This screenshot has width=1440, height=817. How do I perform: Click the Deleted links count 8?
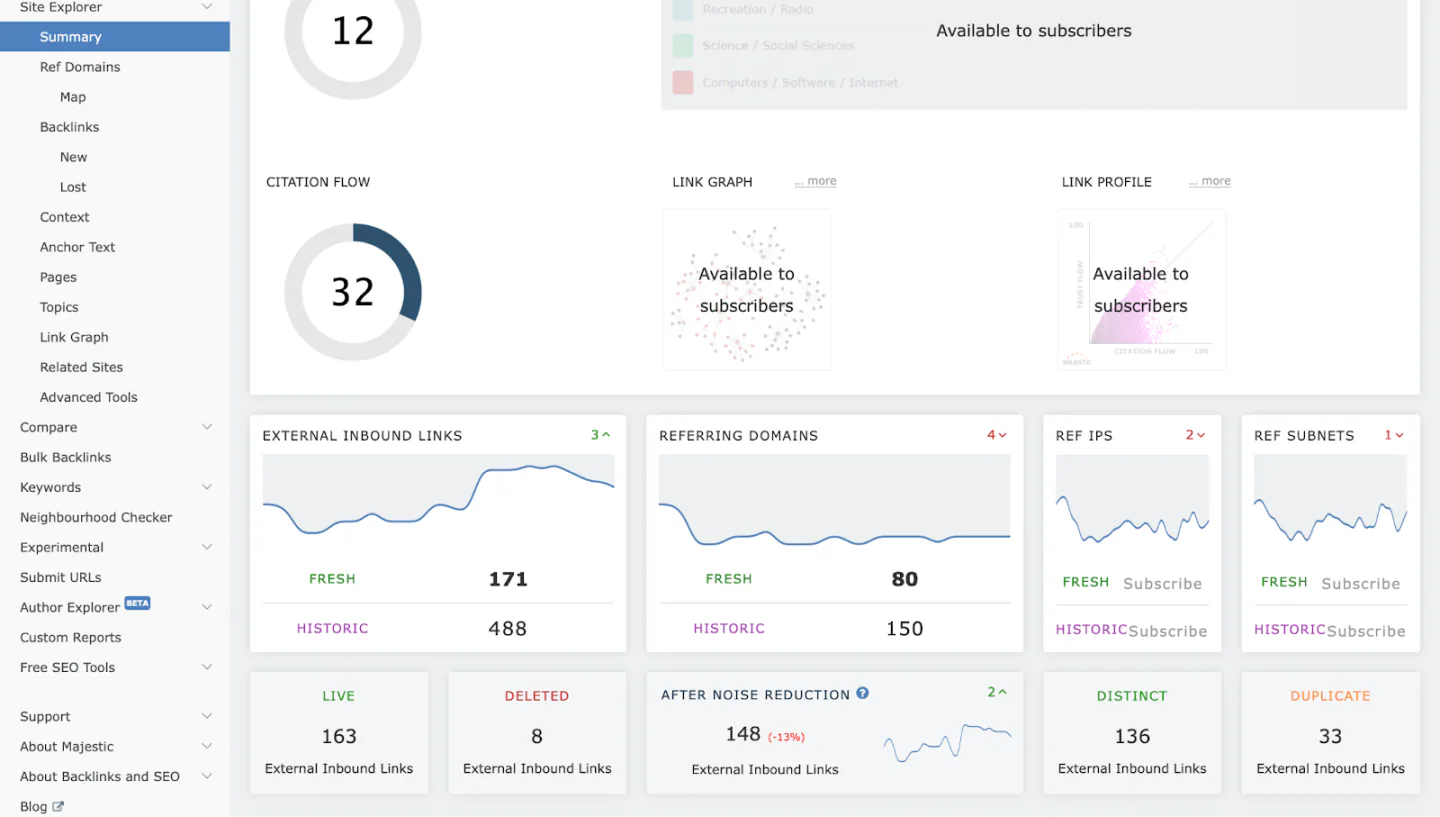[537, 737]
